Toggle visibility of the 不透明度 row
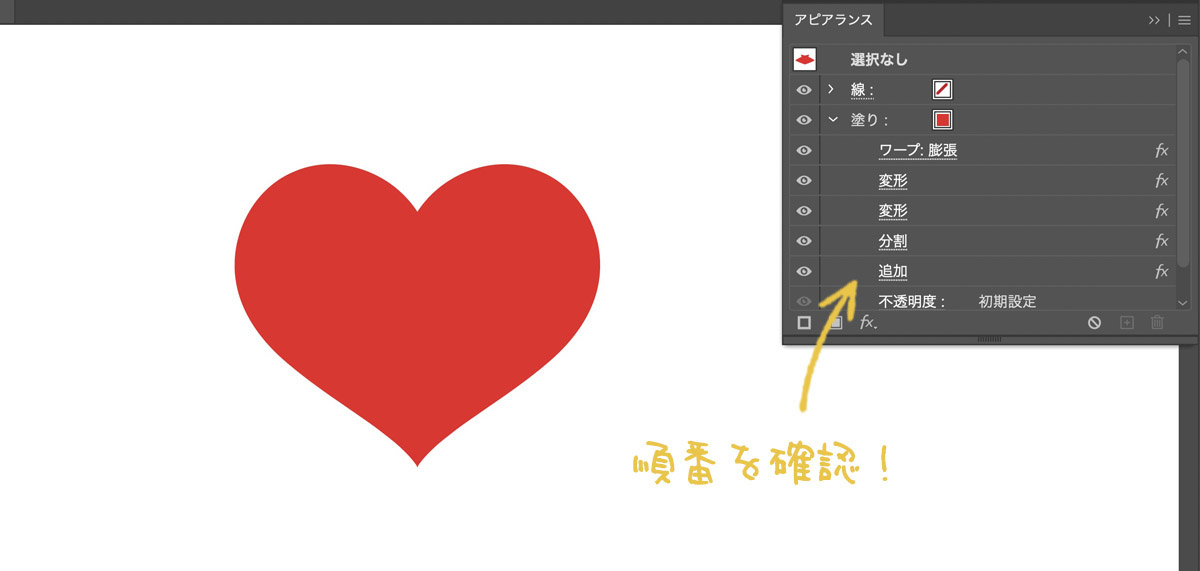 804,301
